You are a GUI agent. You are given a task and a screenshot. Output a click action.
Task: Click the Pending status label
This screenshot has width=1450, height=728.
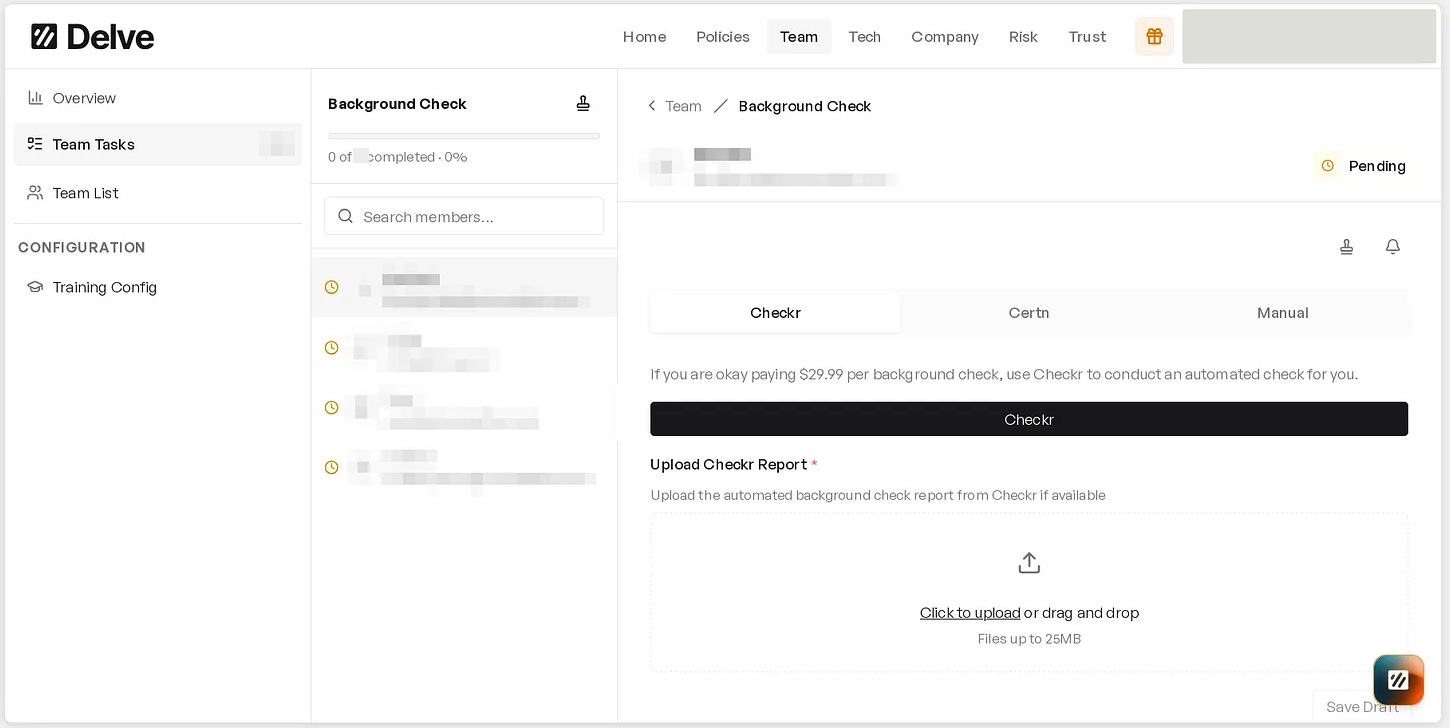tap(1377, 166)
